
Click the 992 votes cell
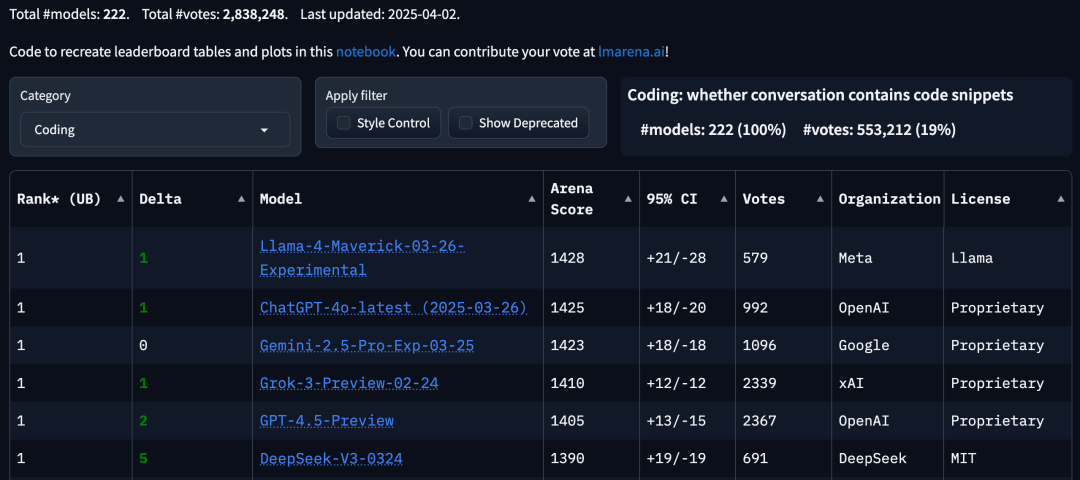[783, 308]
